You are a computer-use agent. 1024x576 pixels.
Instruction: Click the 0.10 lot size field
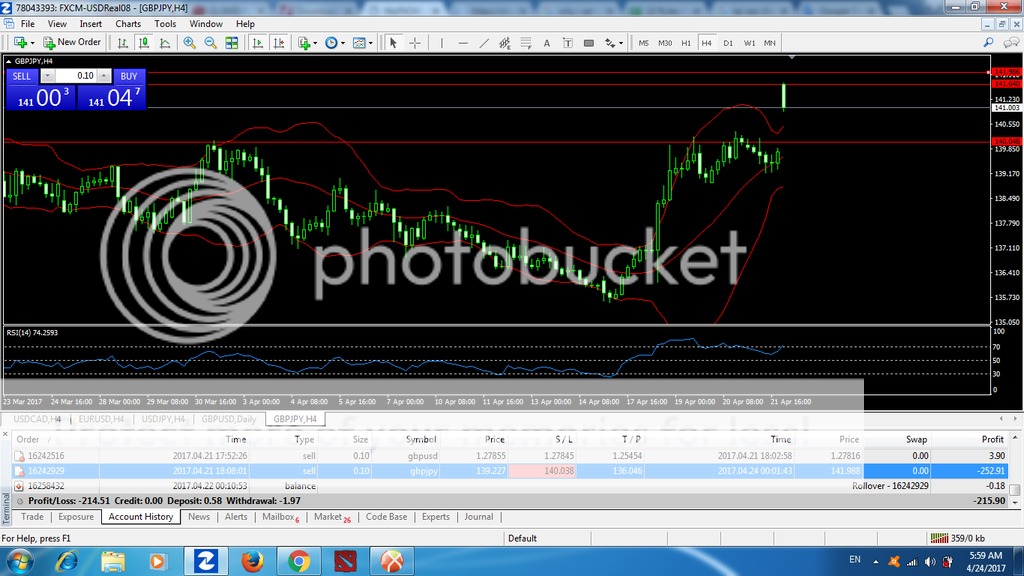click(76, 76)
